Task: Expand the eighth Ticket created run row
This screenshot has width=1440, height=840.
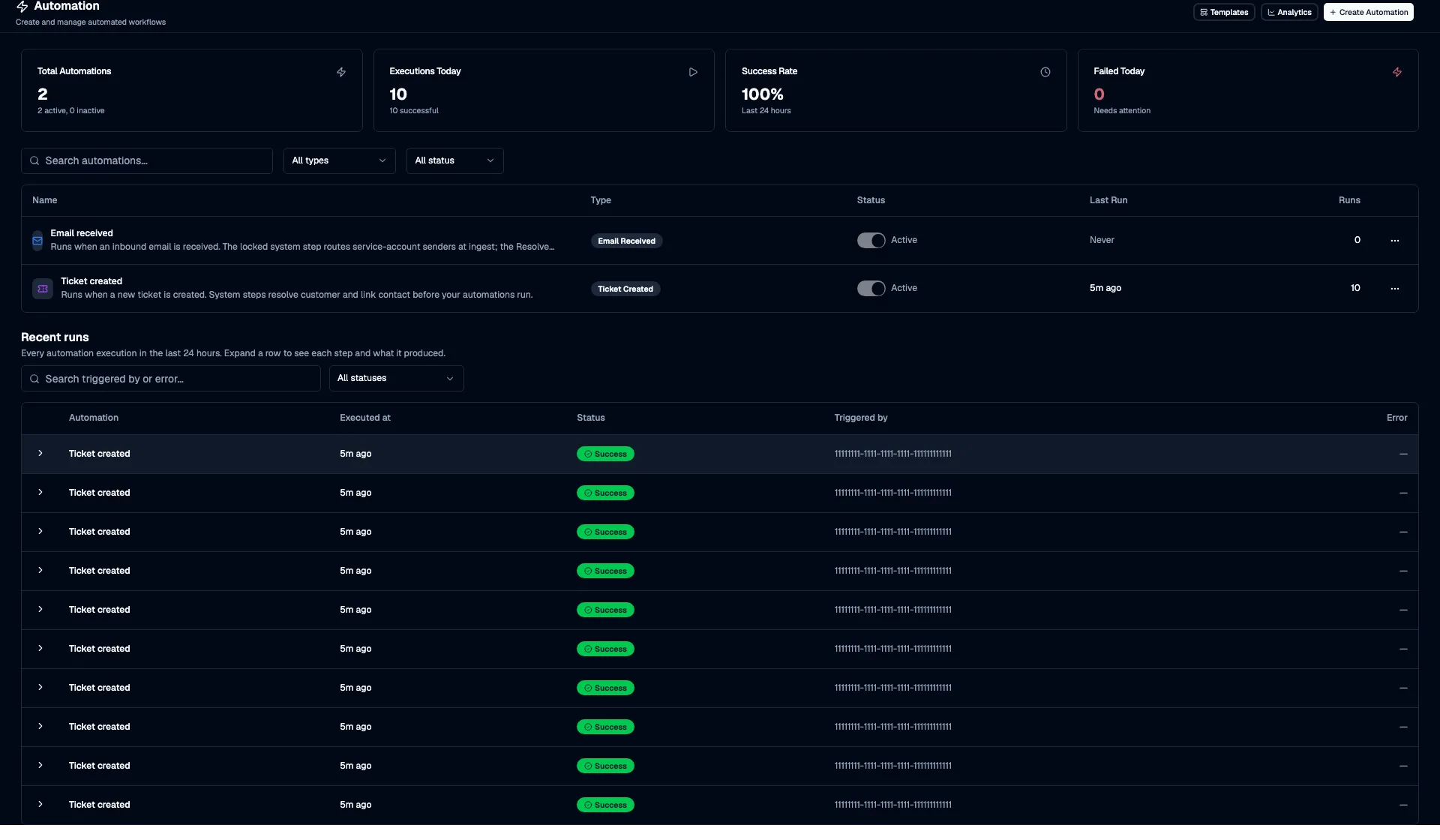Action: [x=40, y=727]
